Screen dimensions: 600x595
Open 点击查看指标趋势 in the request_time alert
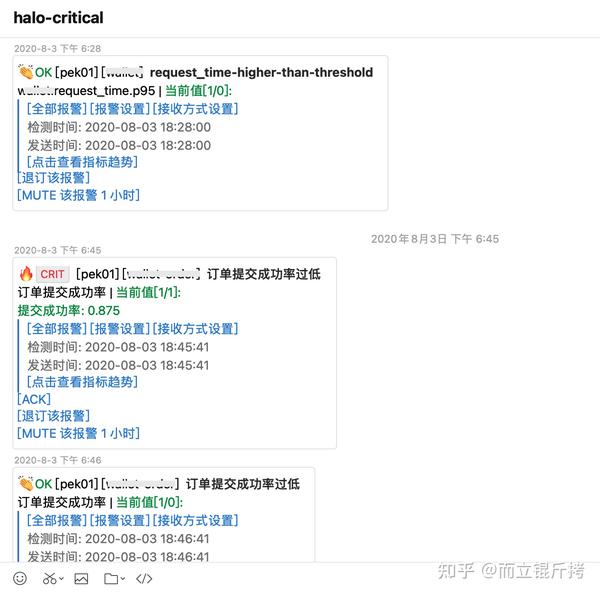pyautogui.click(x=82, y=161)
